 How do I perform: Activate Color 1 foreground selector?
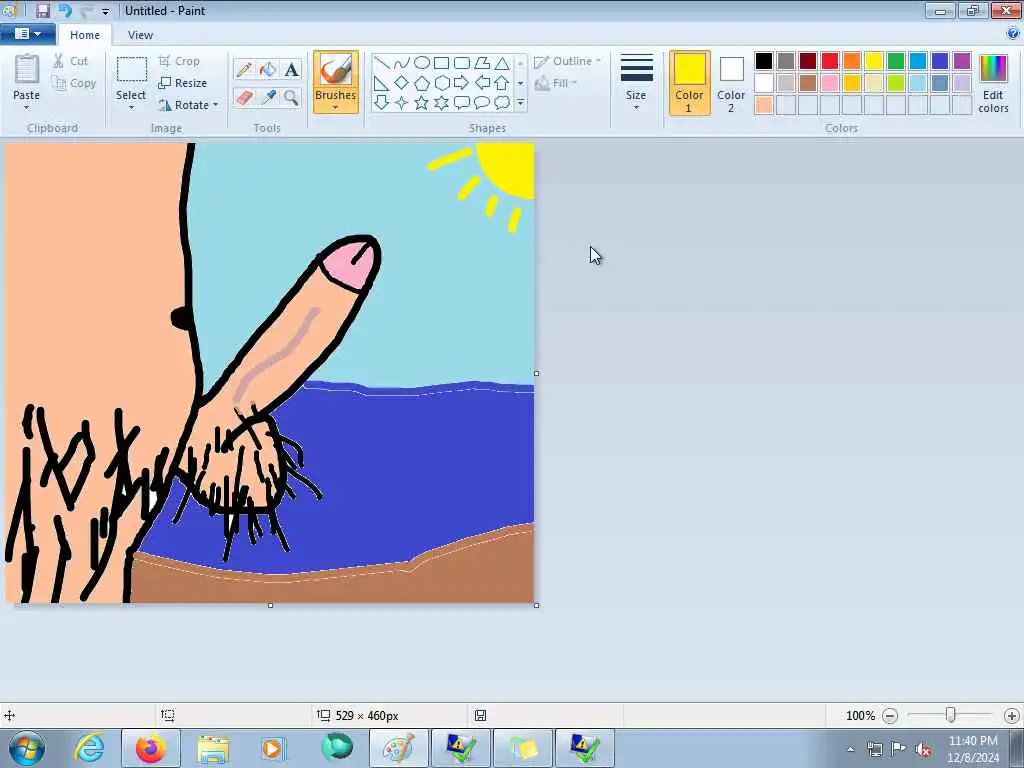click(x=690, y=83)
